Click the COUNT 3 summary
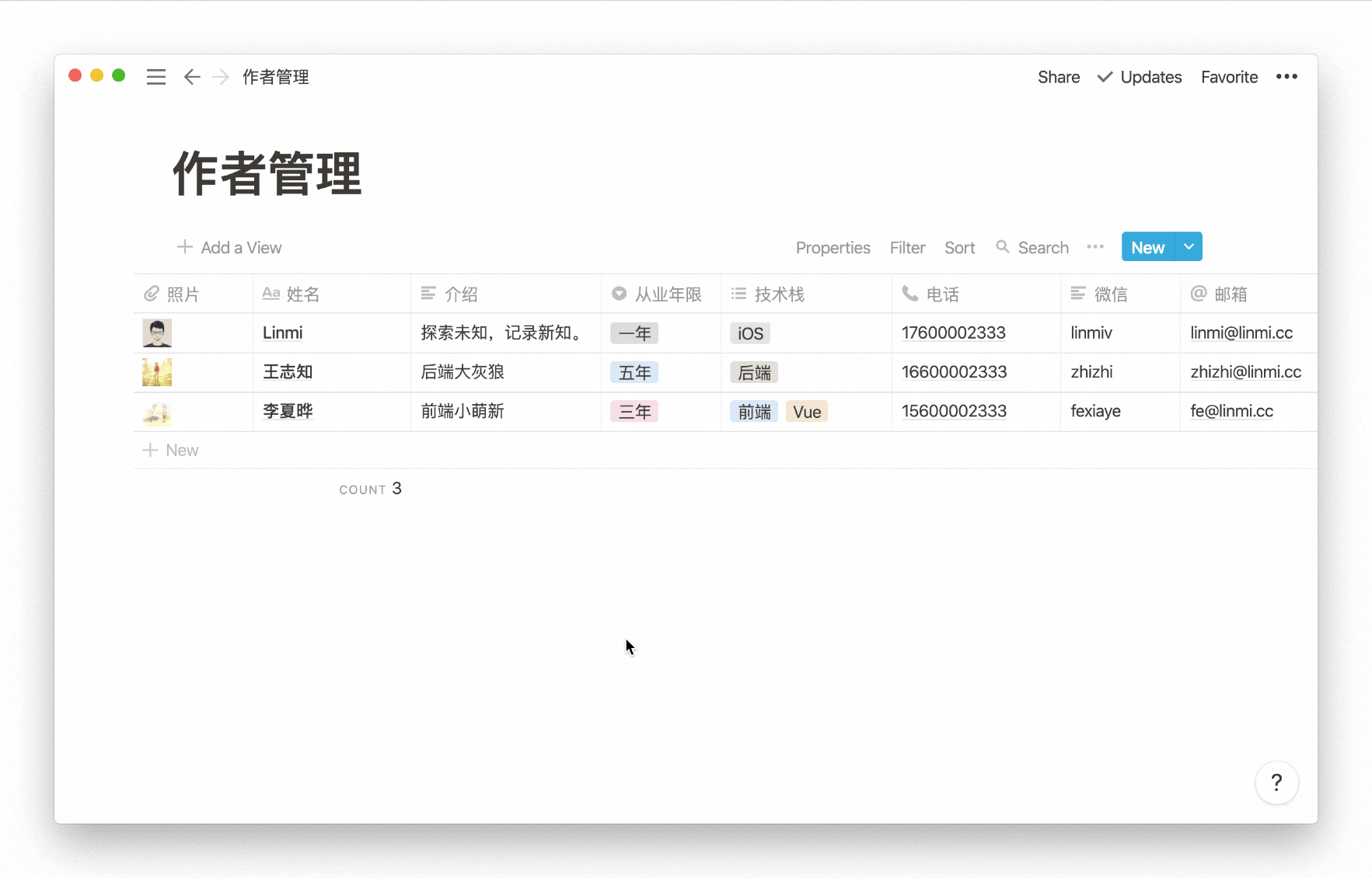Viewport: 1372px width, 878px height. (370, 489)
